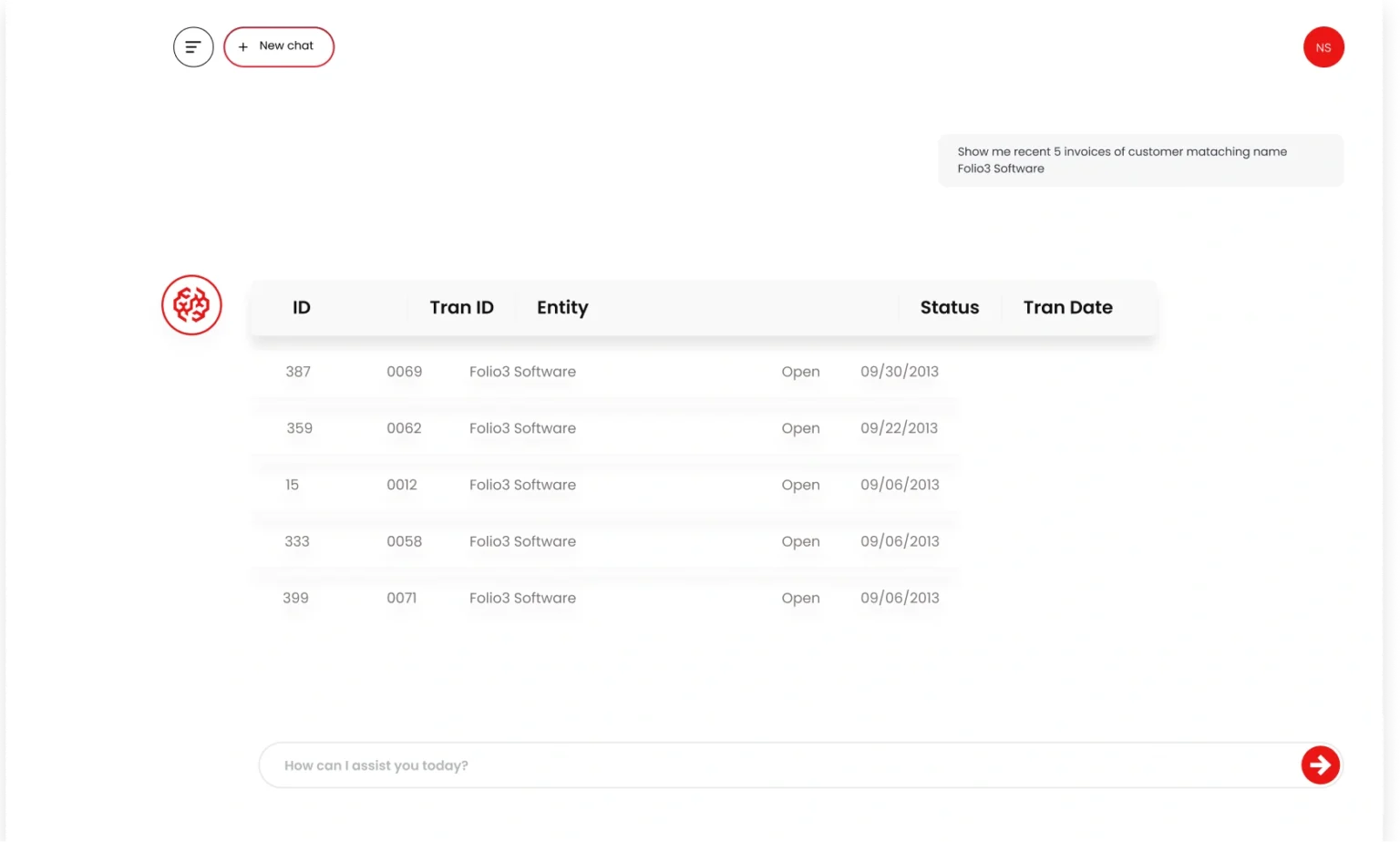The width and height of the screenshot is (1400, 842).
Task: Select invoice ID 387
Action: 298,372
